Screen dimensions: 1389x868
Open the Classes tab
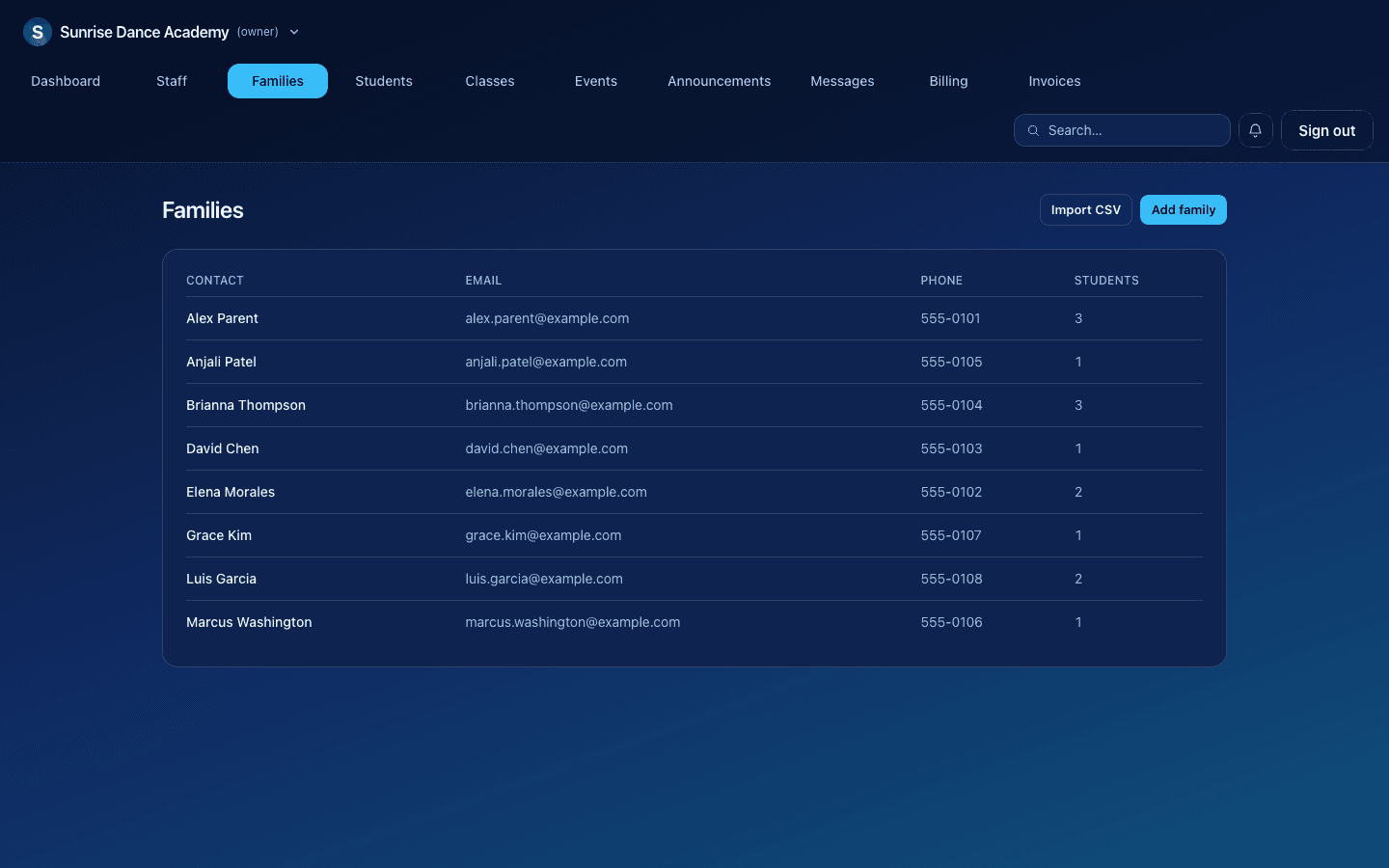point(490,81)
